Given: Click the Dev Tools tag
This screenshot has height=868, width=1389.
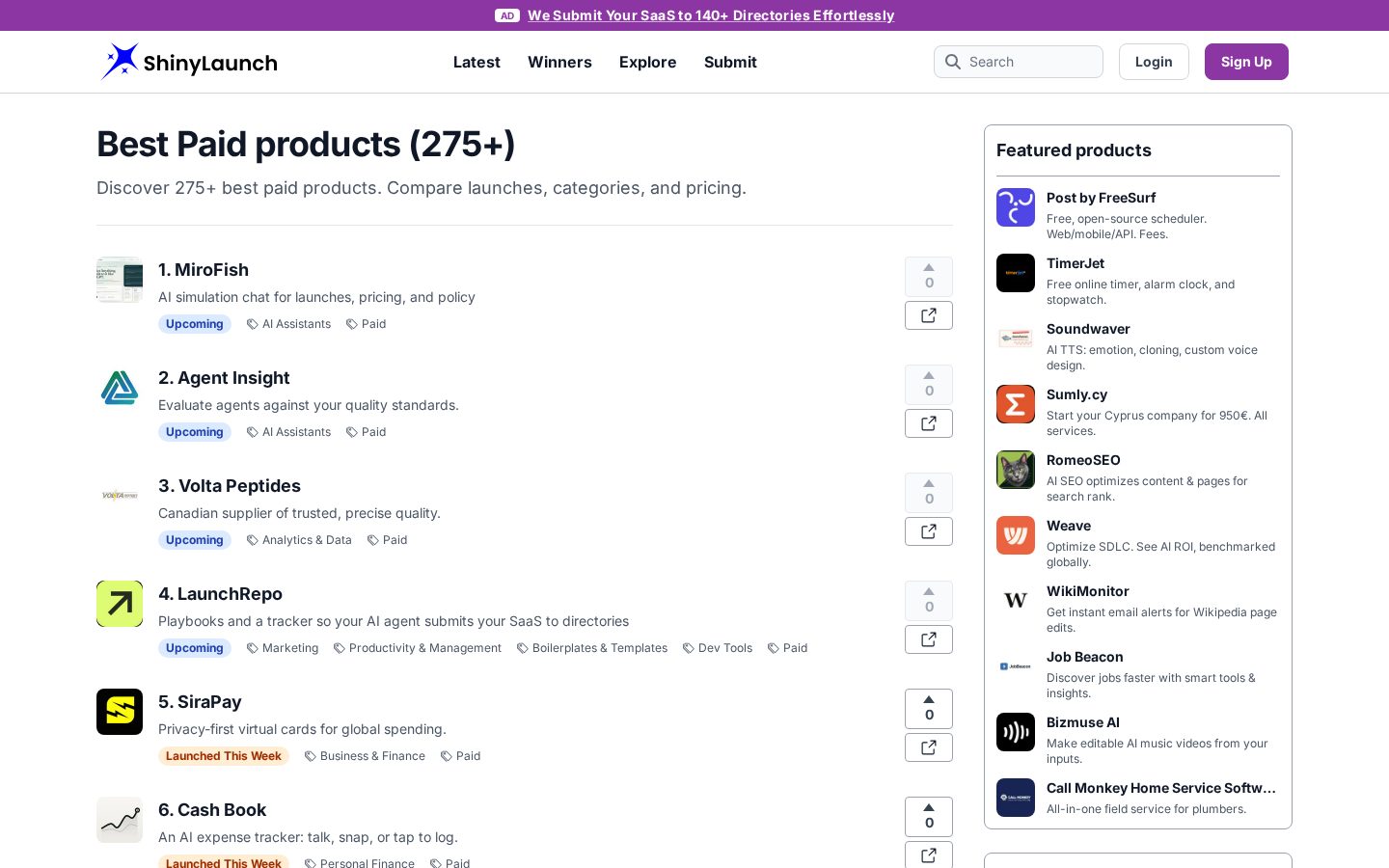Looking at the screenshot, I should click(718, 648).
